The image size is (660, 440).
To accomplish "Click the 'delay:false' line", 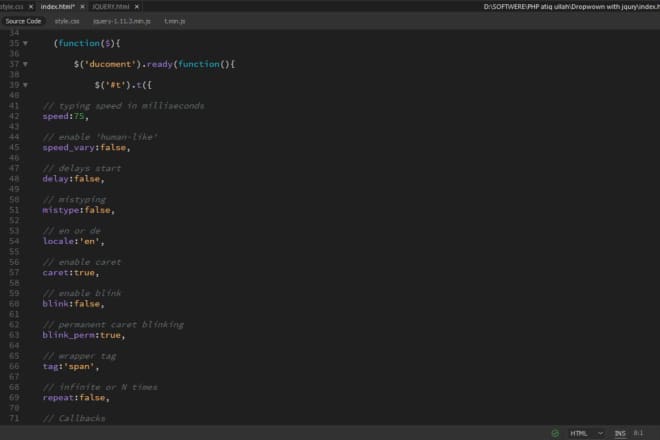I will tap(73, 179).
